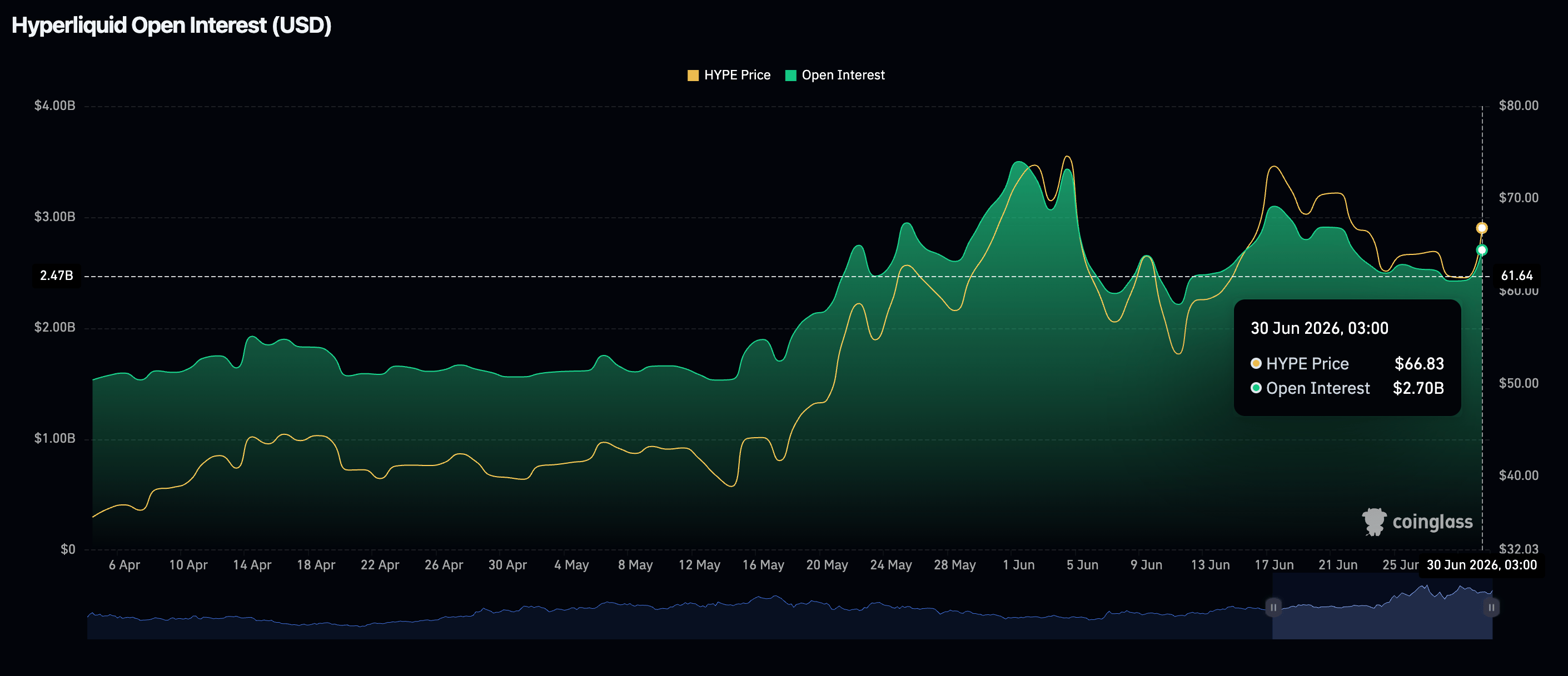
Task: Click the 10 Apr date label
Action: point(188,565)
